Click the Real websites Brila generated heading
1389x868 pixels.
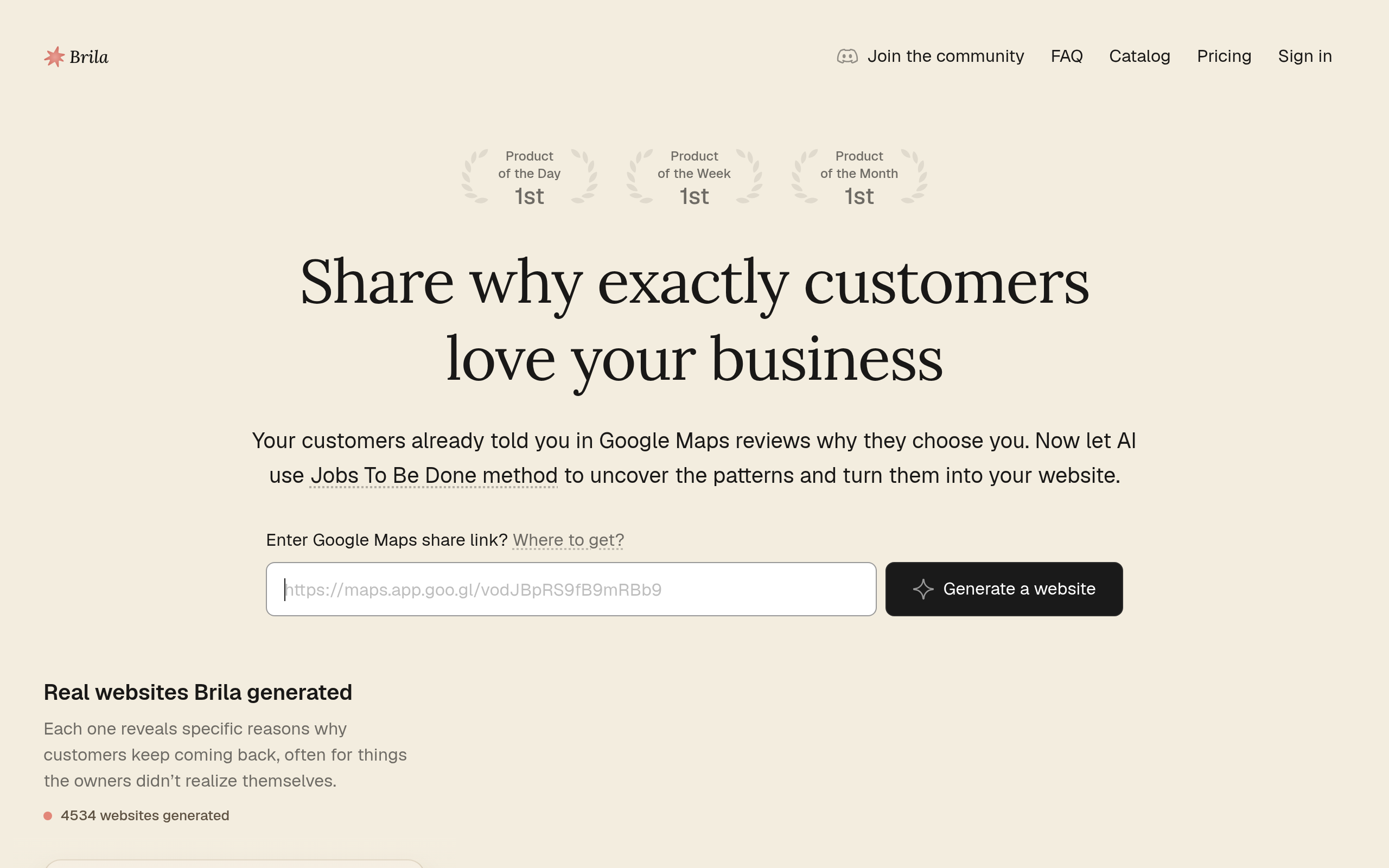point(198,692)
